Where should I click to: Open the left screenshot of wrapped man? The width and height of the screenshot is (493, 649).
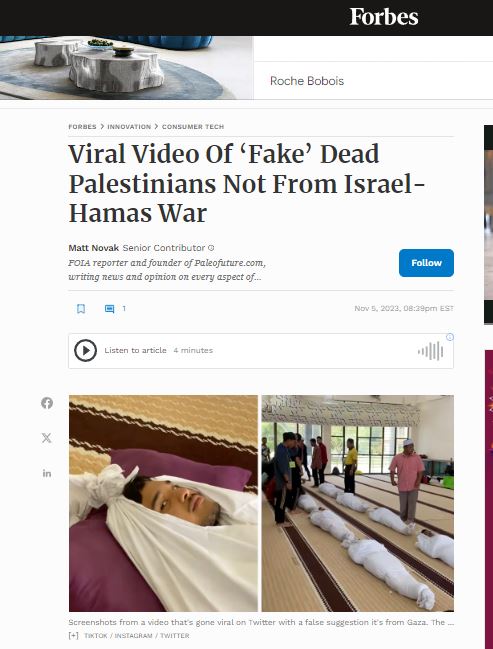point(164,503)
